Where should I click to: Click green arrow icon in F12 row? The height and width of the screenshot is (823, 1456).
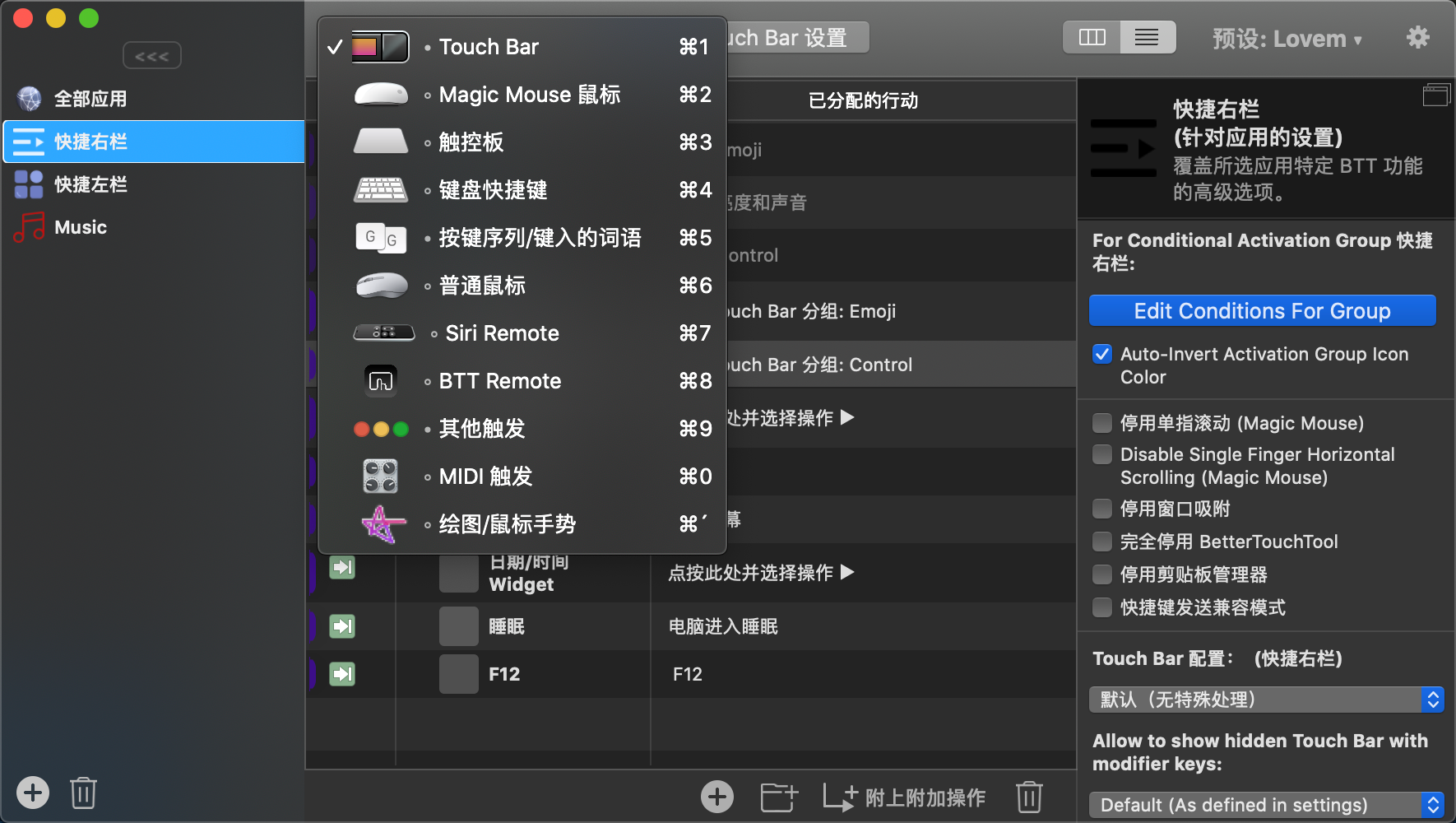coord(342,674)
